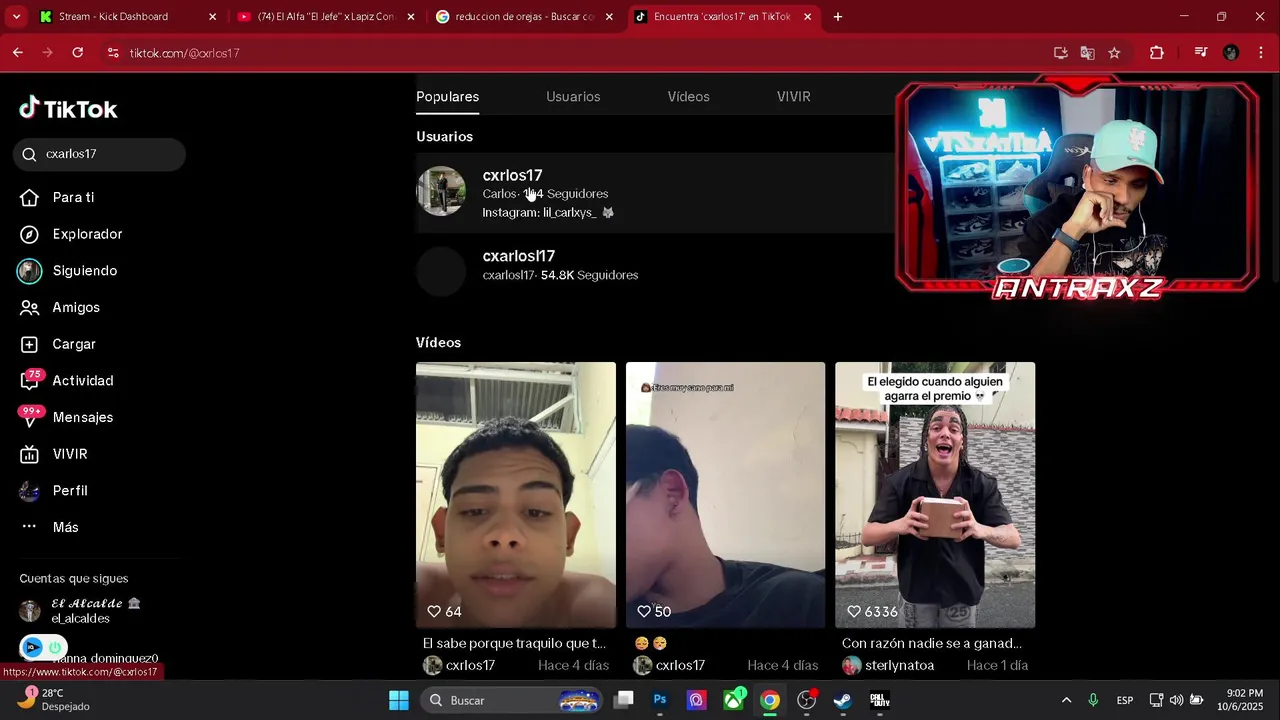This screenshot has height=720, width=1280.
Task: Click the search box with cxarlos17
Action: click(x=100, y=154)
